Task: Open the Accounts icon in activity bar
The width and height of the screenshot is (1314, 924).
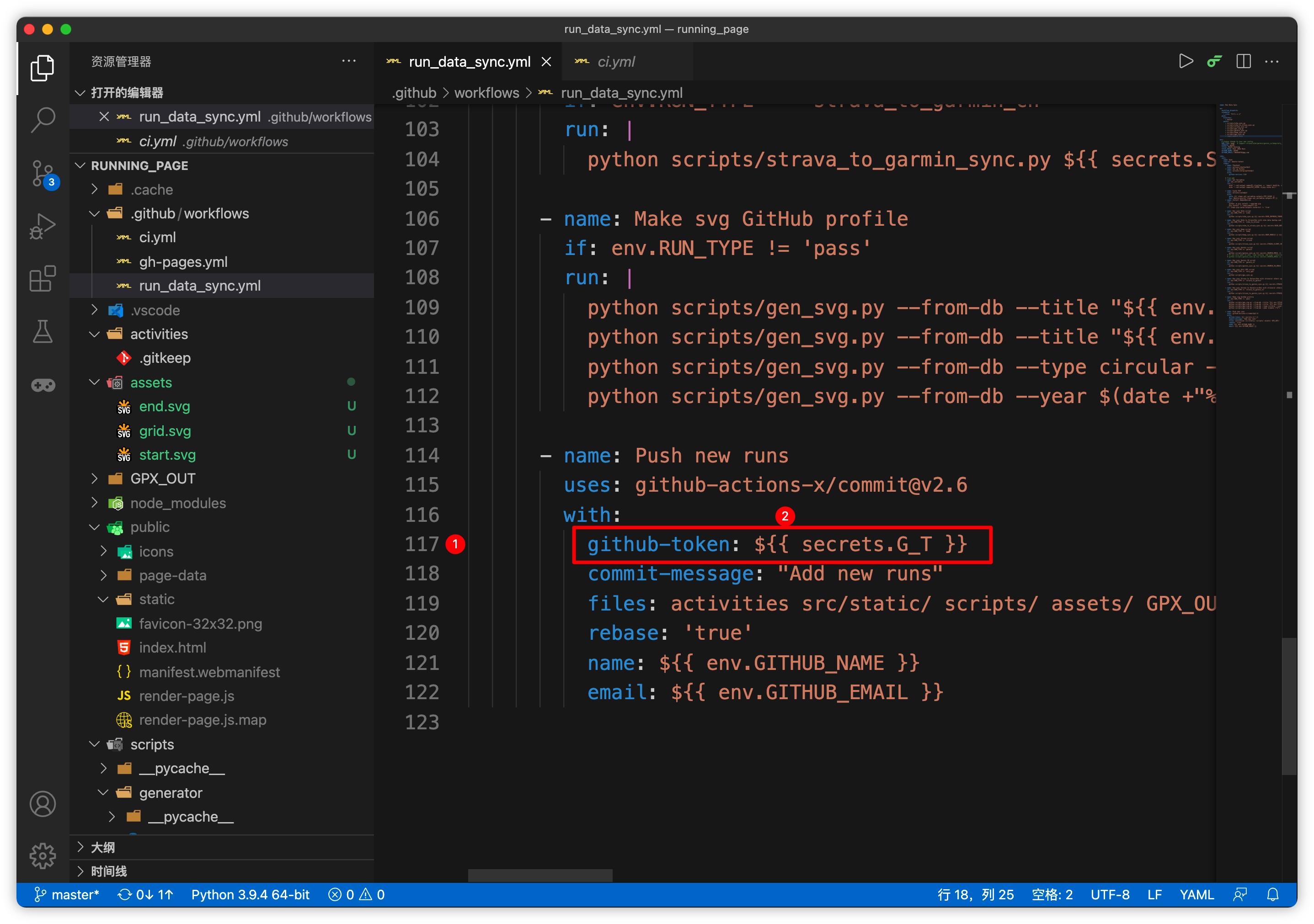Action: pos(43,804)
